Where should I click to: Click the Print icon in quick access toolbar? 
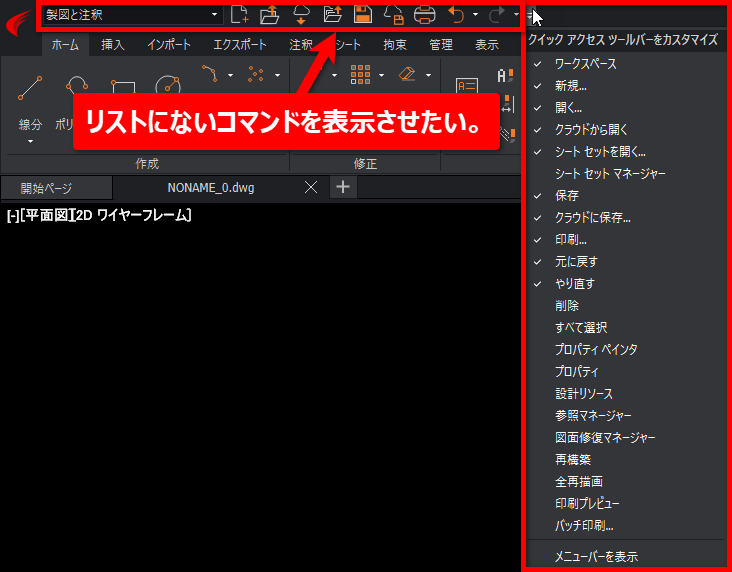coord(425,14)
